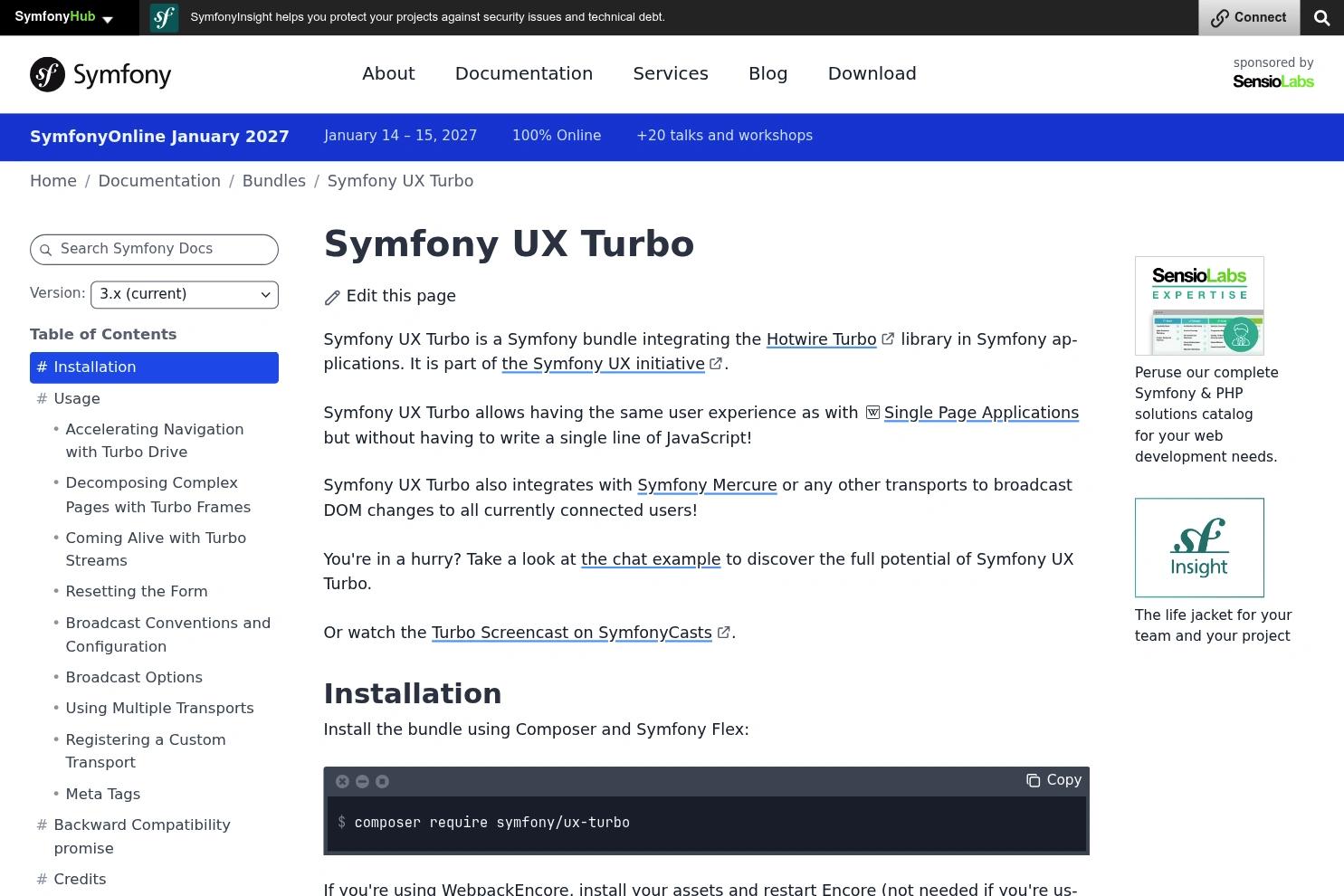Open the SymfonyOnline January 2027 banner link
This screenshot has height=896, width=1344.
[x=159, y=137]
